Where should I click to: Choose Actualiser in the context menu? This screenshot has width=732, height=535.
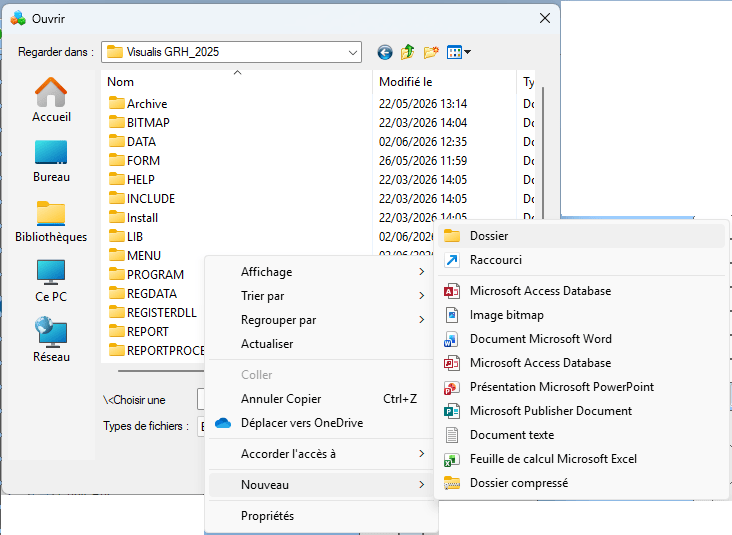tap(322, 344)
